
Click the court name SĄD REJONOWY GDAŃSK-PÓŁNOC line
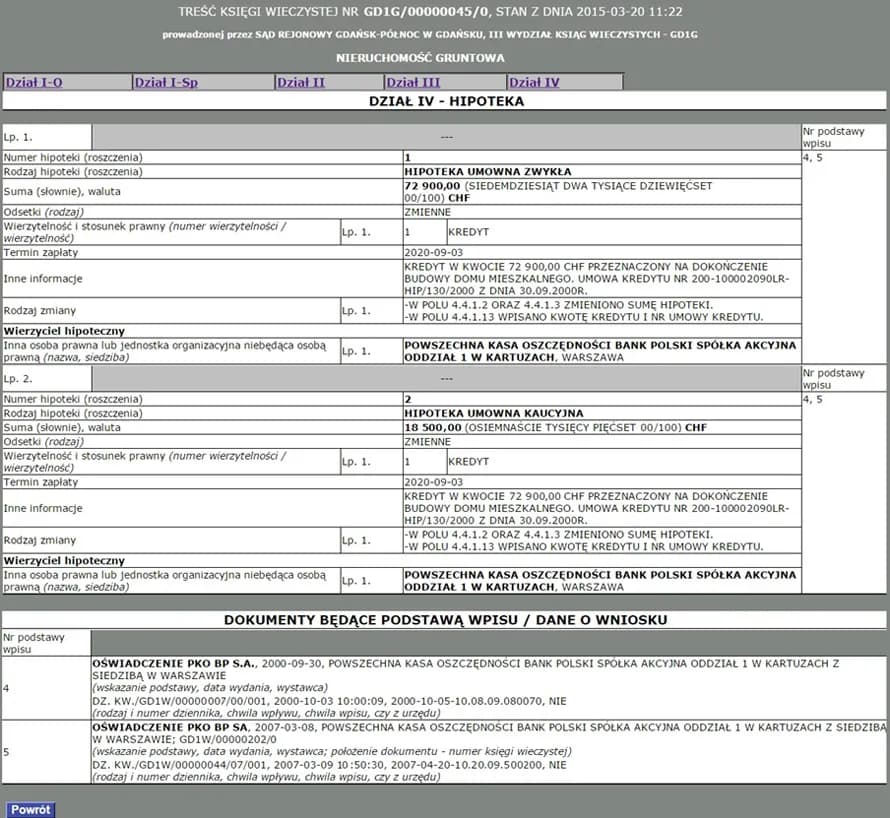pyautogui.click(x=430, y=35)
